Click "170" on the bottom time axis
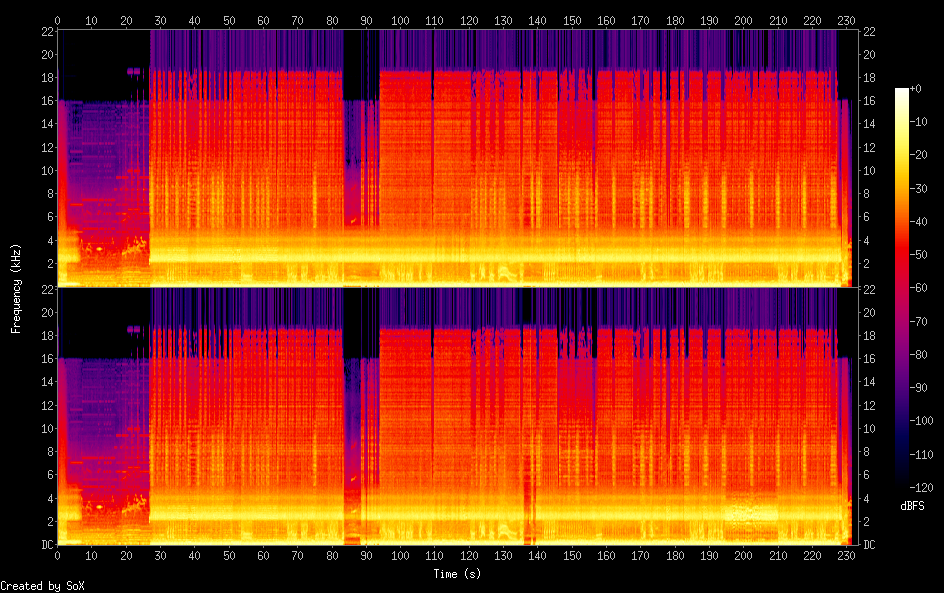 tap(640, 556)
